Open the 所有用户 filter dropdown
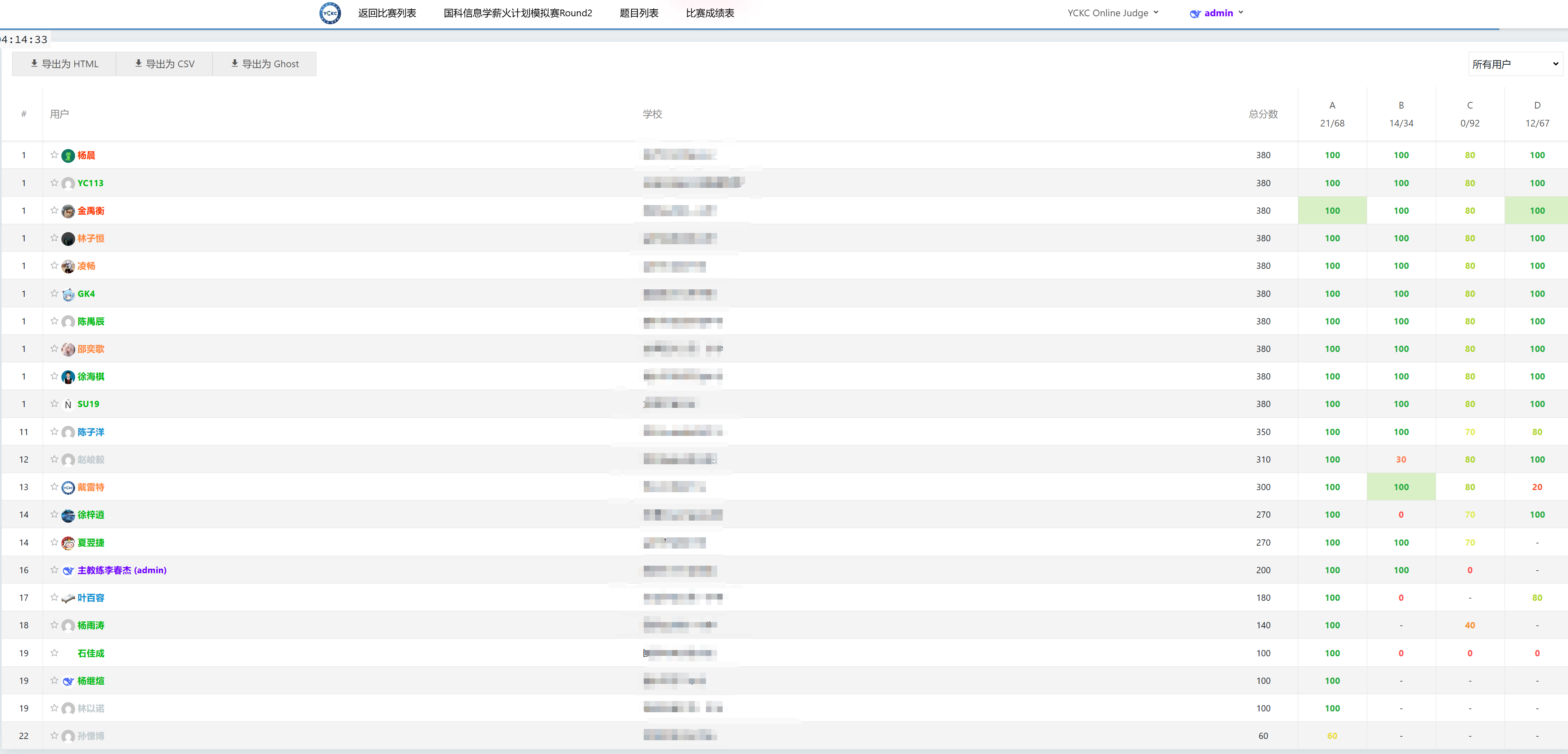 [1515, 64]
